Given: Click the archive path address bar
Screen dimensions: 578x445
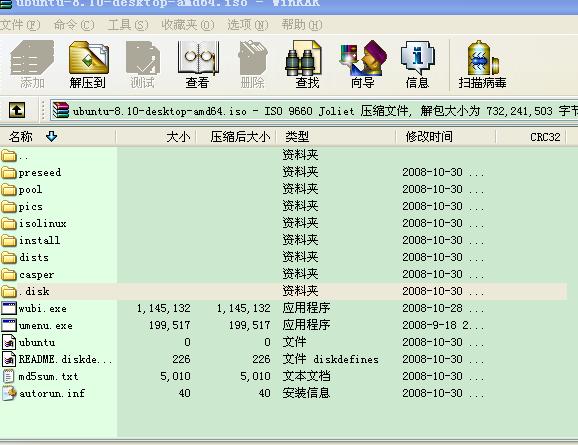Looking at the screenshot, I should 314,111.
